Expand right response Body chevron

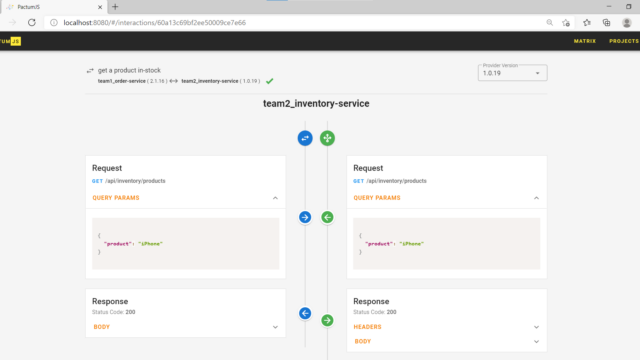click(x=536, y=342)
